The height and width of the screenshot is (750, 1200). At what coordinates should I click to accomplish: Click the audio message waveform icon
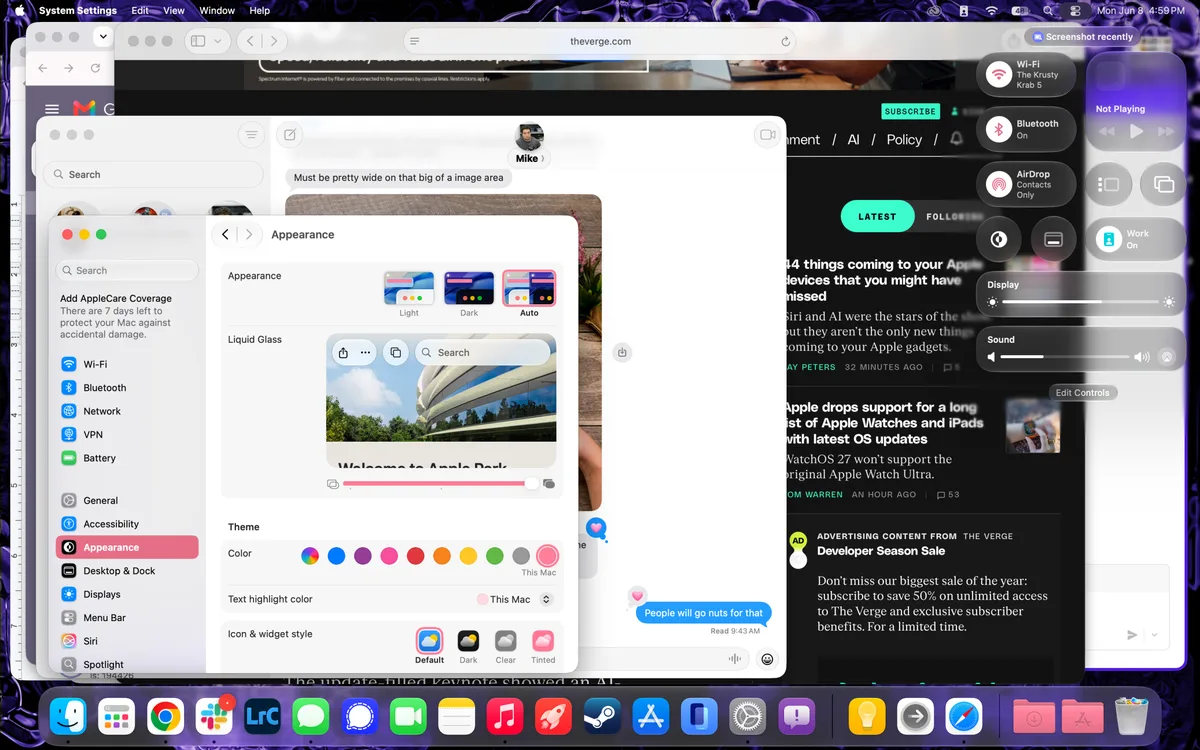coord(735,659)
